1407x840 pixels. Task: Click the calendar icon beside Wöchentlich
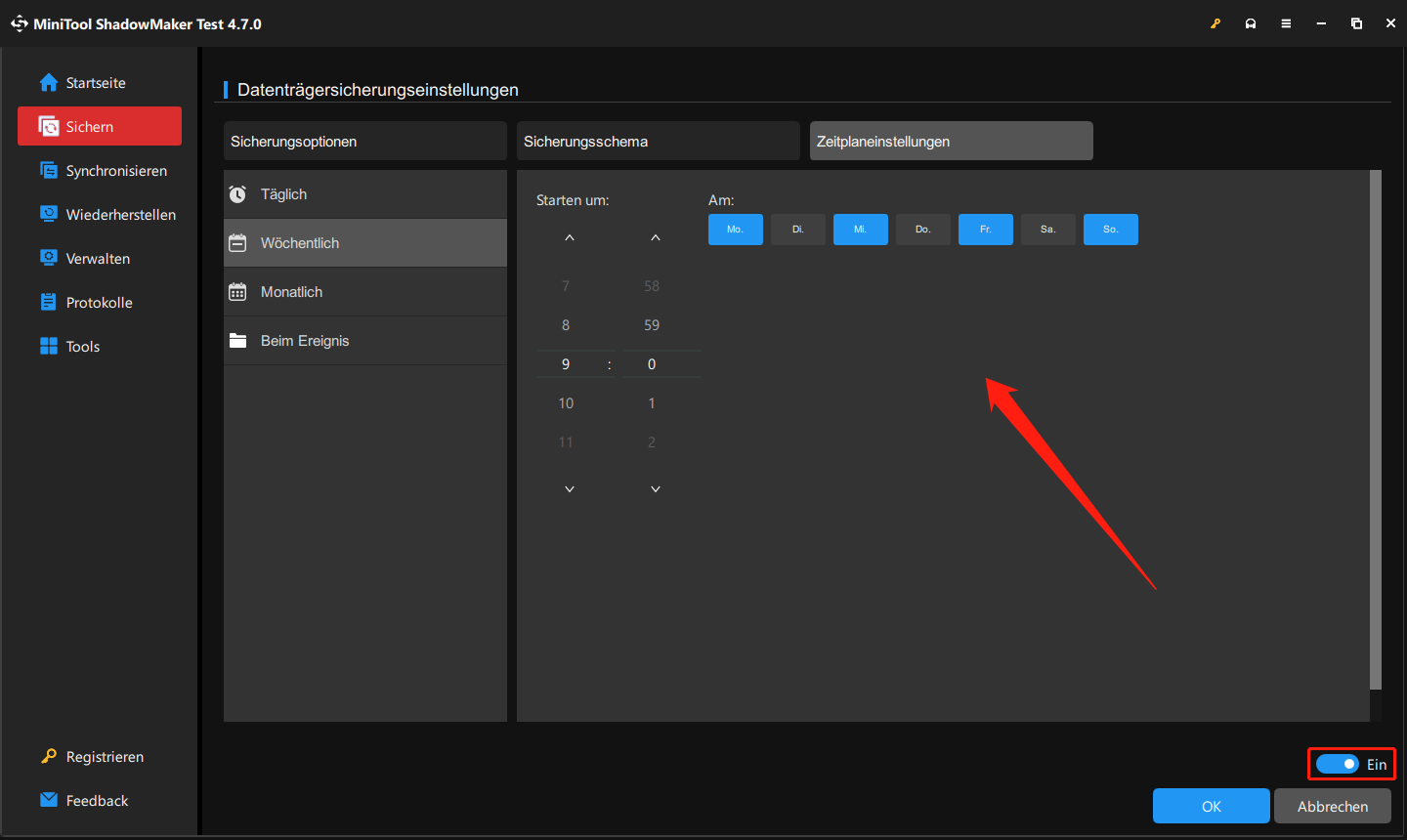point(237,243)
